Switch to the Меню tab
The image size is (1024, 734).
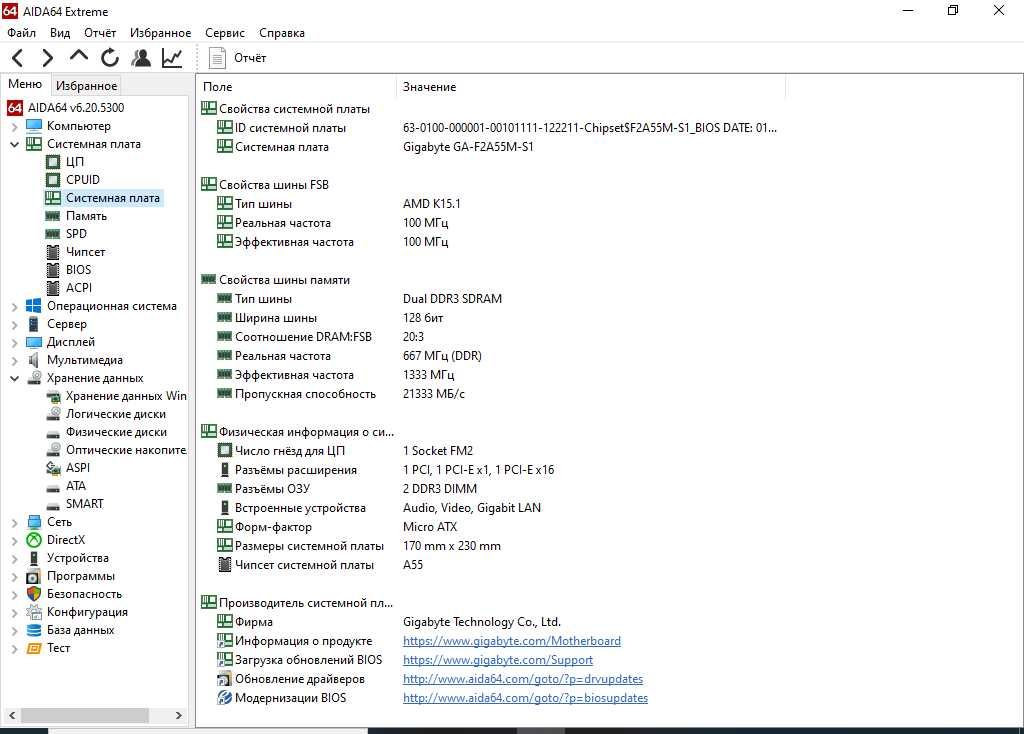tap(25, 84)
